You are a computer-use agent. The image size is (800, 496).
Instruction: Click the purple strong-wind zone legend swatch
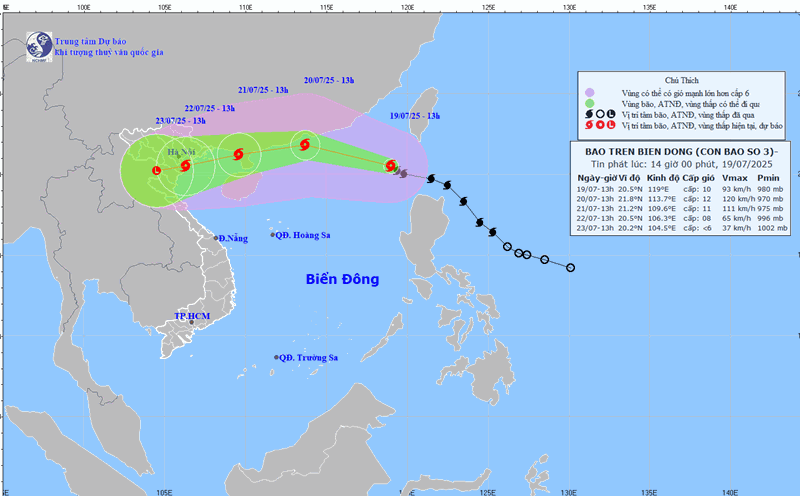(x=589, y=89)
